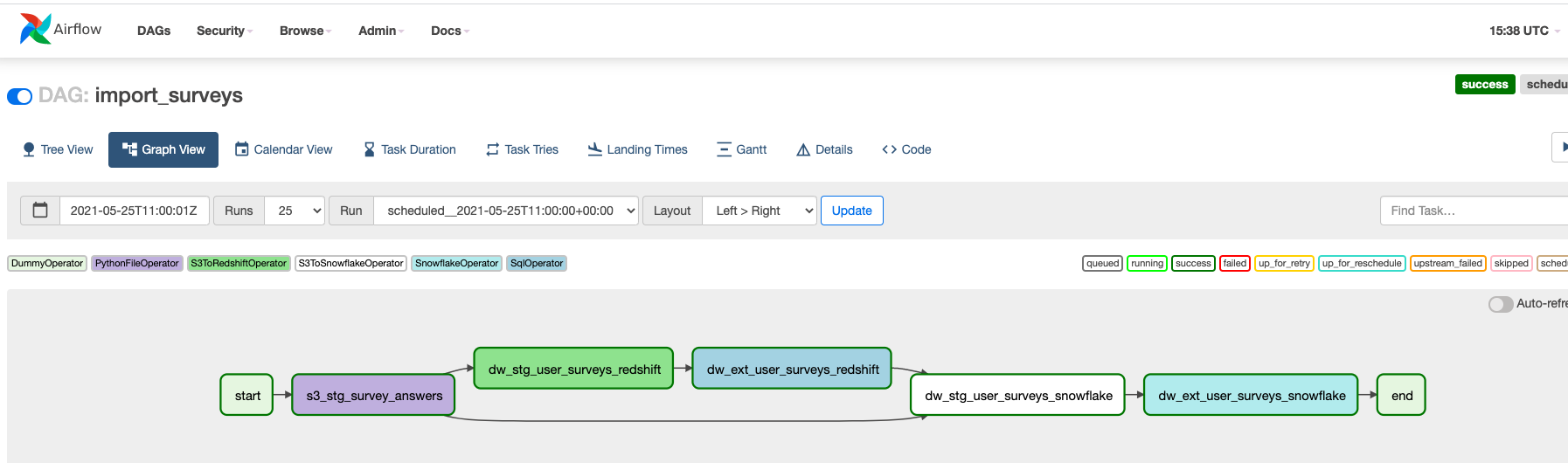Click the Code brackets icon
Viewport: 1568px width, 463px height.
click(x=889, y=149)
